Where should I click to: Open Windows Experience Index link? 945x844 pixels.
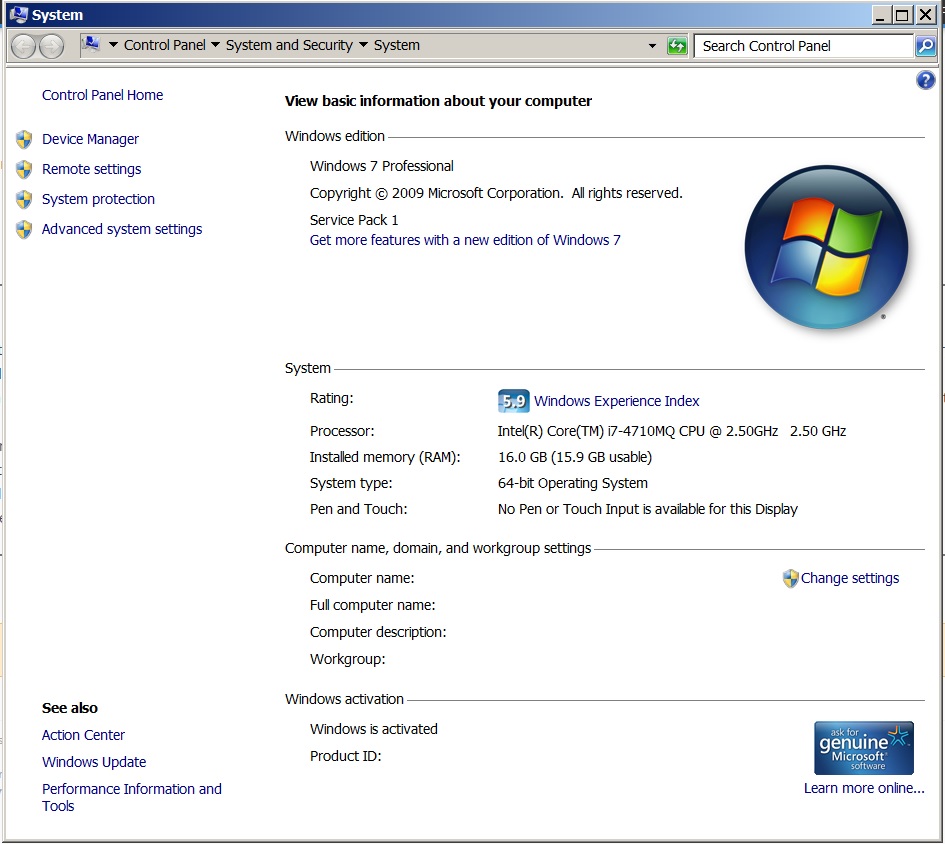(617, 402)
